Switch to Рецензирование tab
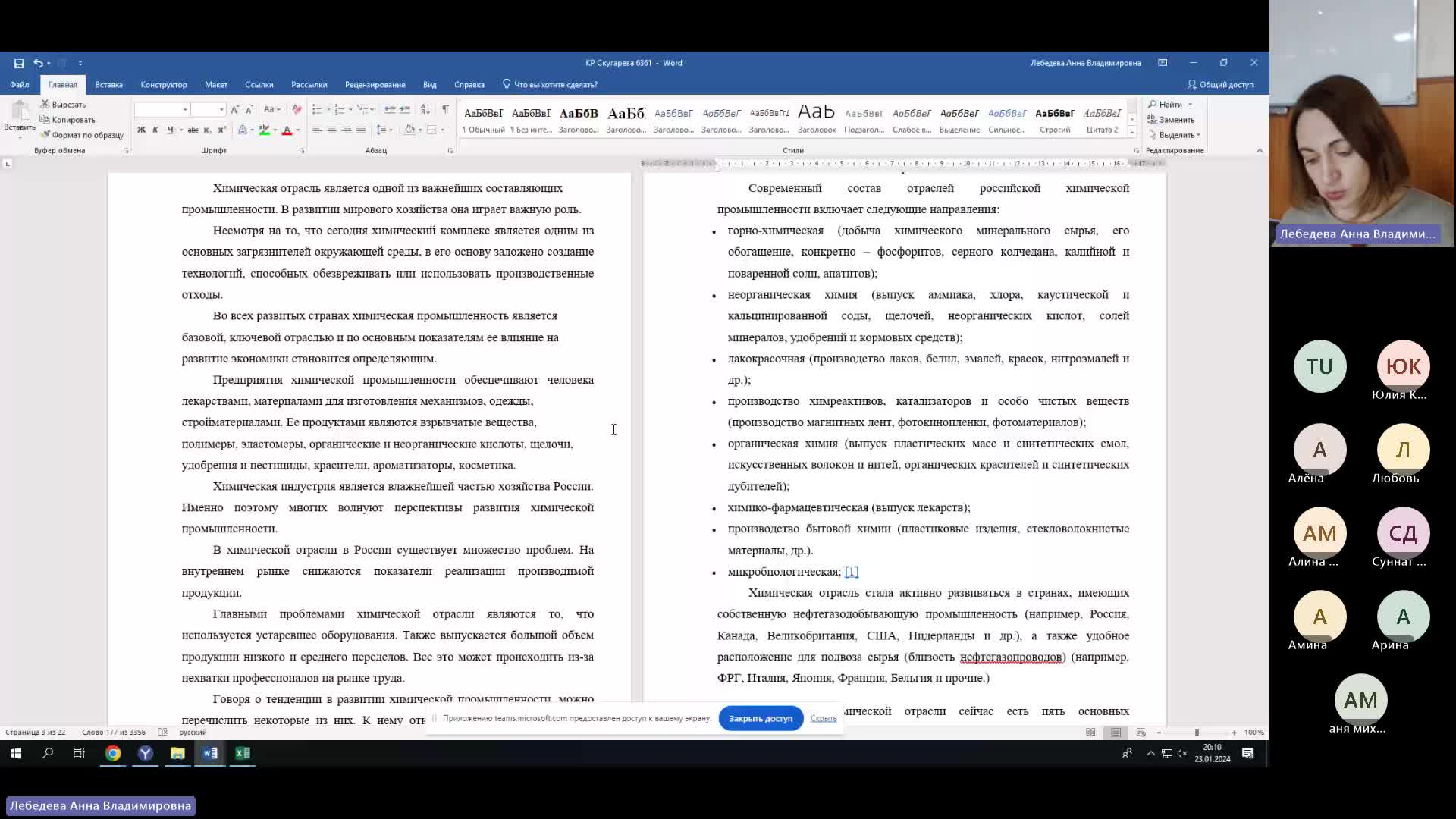The image size is (1456, 819). click(x=375, y=85)
